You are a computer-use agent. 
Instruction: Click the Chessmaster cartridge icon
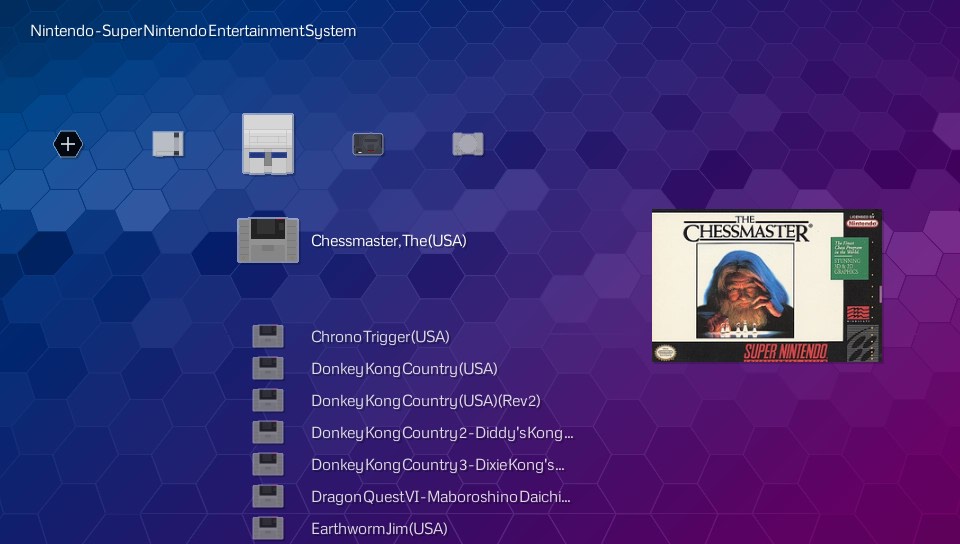[x=268, y=240]
